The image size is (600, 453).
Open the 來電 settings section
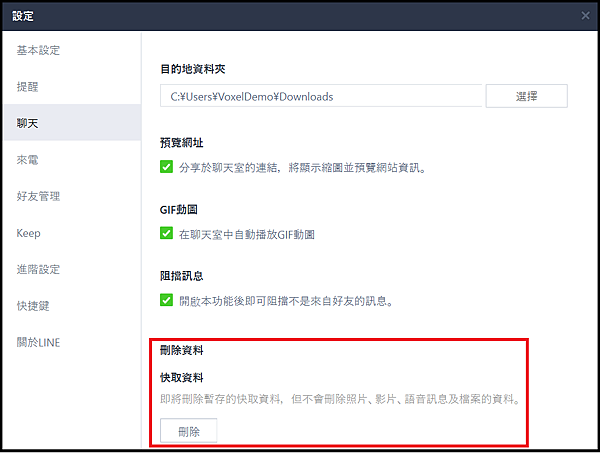[x=72, y=160]
